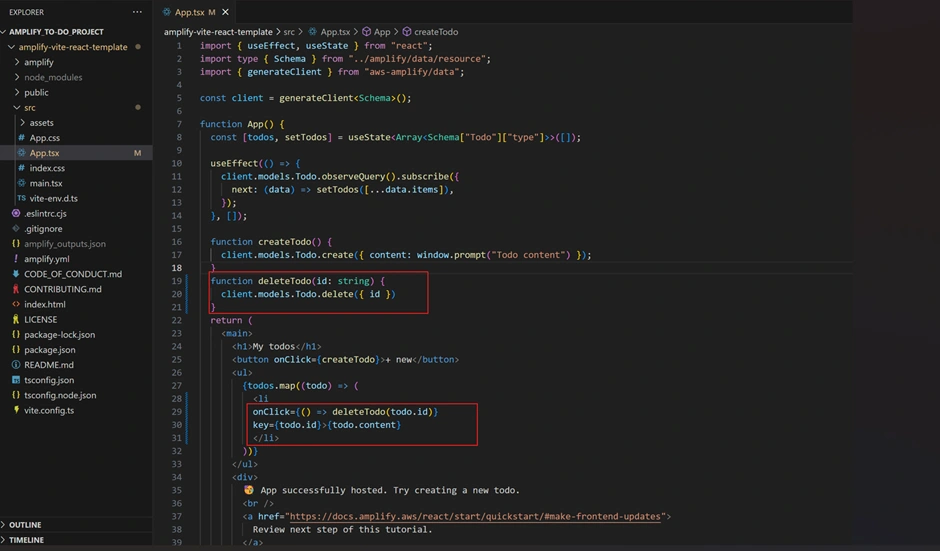The image size is (940, 551).
Task: Click the CODE_OF_CONDUCT.md markdown icon
Action: point(16,274)
